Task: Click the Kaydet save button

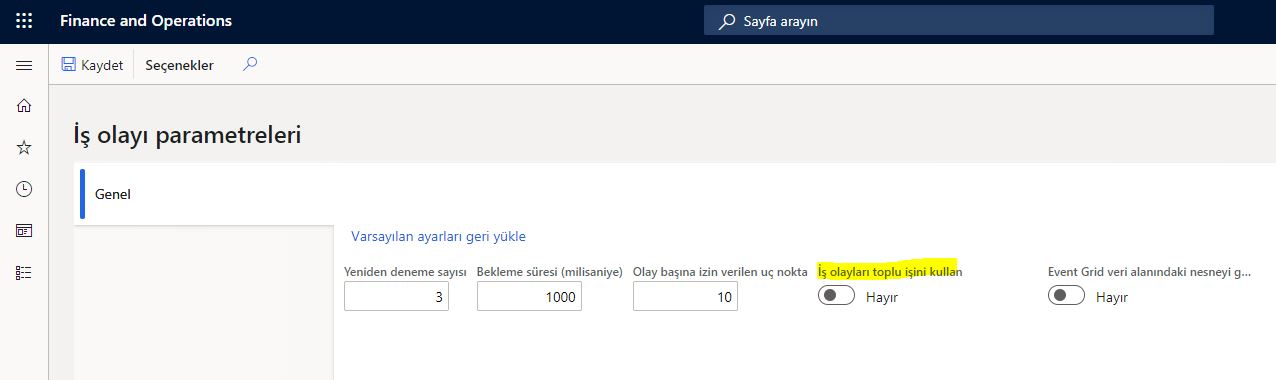Action: pos(92,65)
